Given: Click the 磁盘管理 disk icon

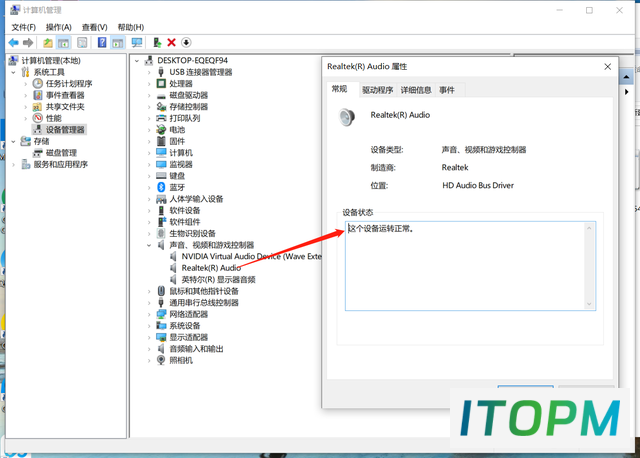Looking at the screenshot, I should click(38, 153).
